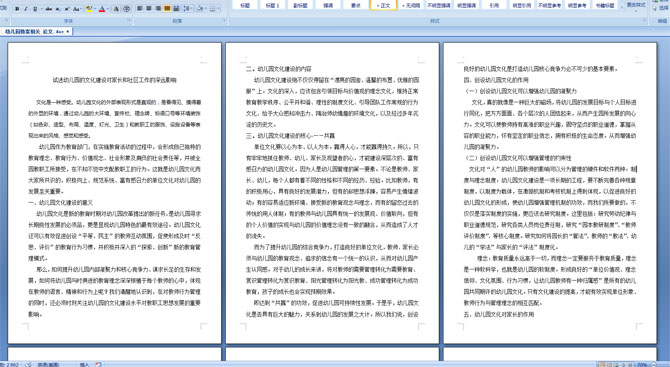This screenshot has width=670, height=367.
Task: Apply the 标题 1 style
Action: point(272,5)
